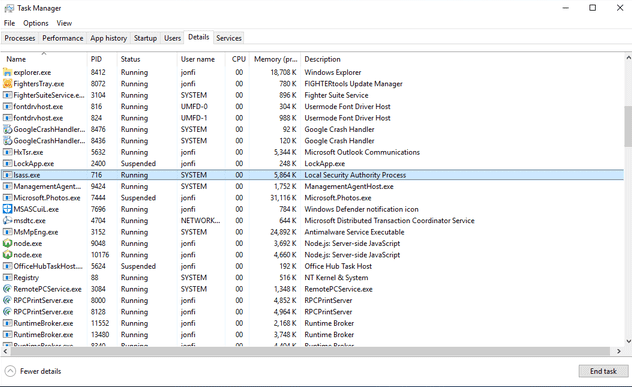Sort by the CPU column header
The width and height of the screenshot is (632, 387).
click(x=237, y=59)
